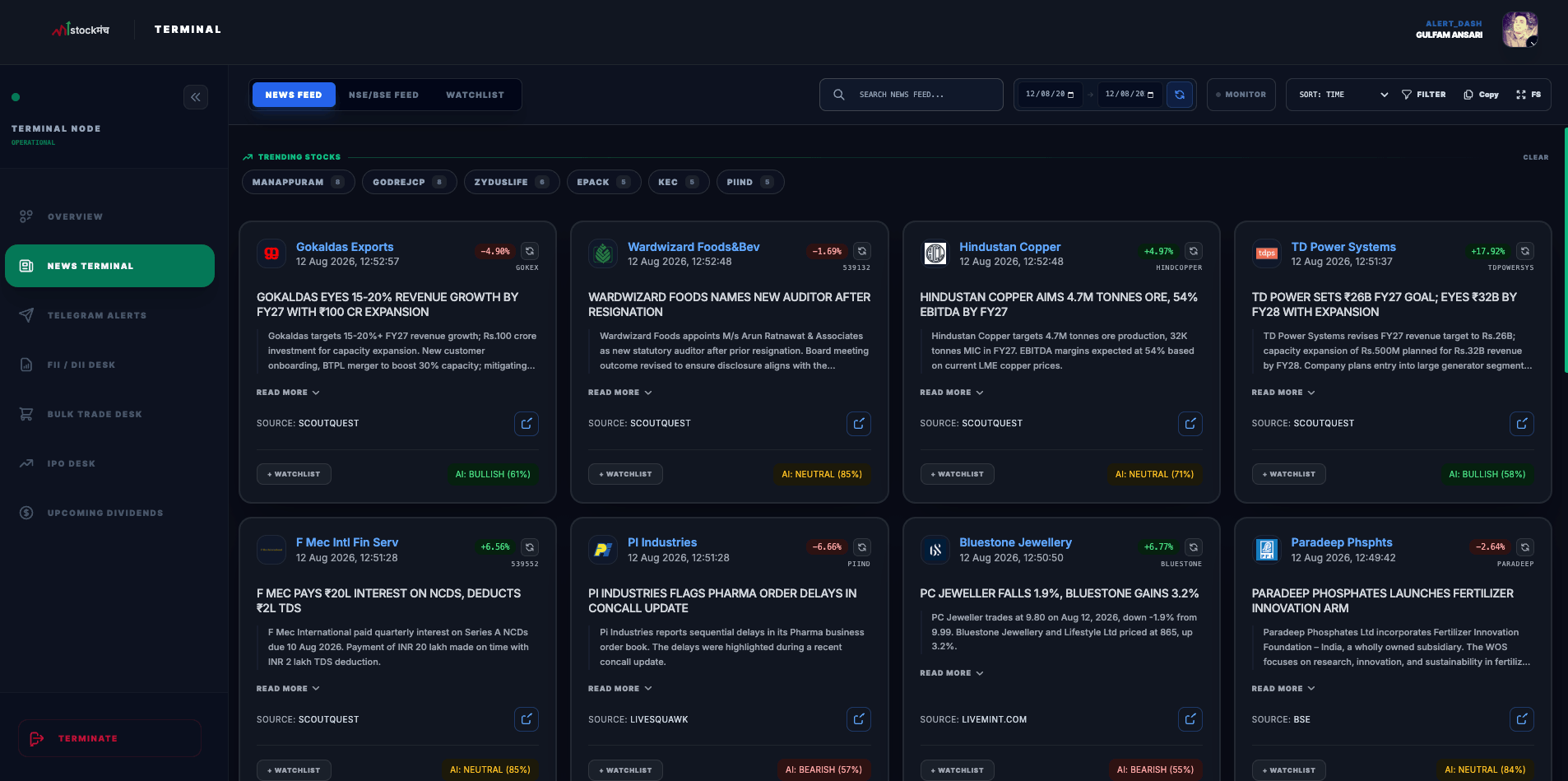Add PI Industries to watchlist
The height and width of the screenshot is (781, 1568).
pyautogui.click(x=625, y=770)
